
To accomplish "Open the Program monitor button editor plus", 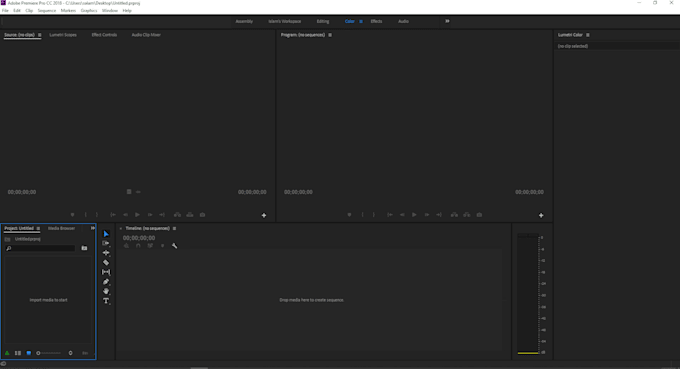I will tap(541, 215).
